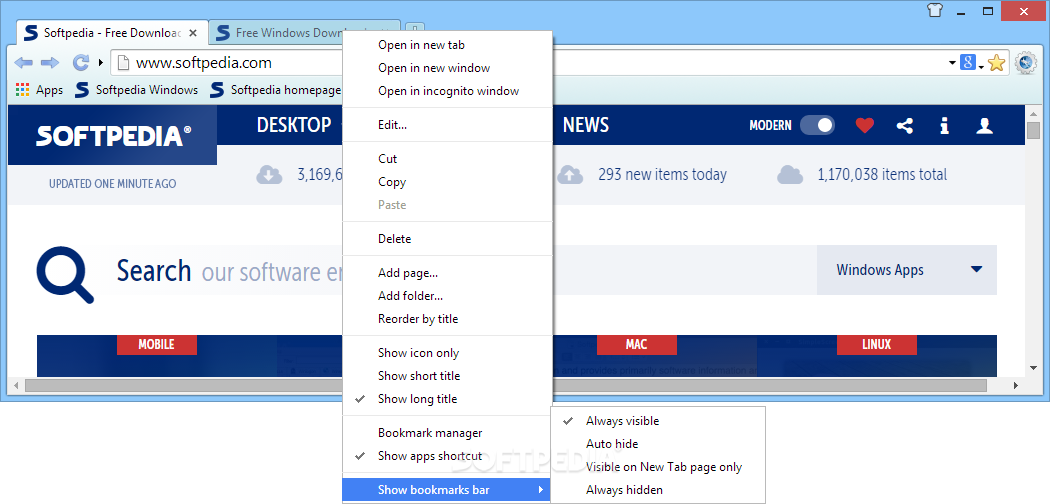Click the browser back arrow

[x=23, y=63]
